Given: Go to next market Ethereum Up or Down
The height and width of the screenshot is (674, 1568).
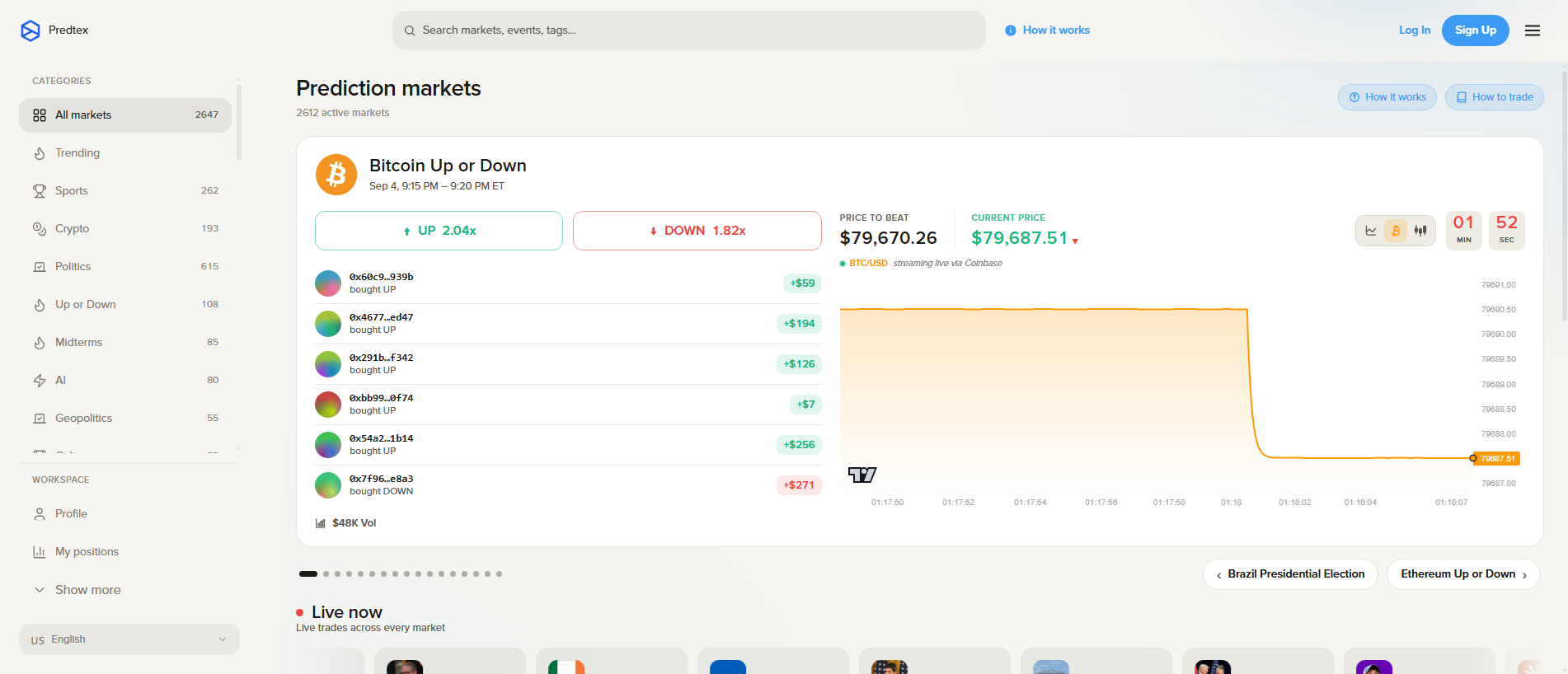Looking at the screenshot, I should tap(1463, 574).
